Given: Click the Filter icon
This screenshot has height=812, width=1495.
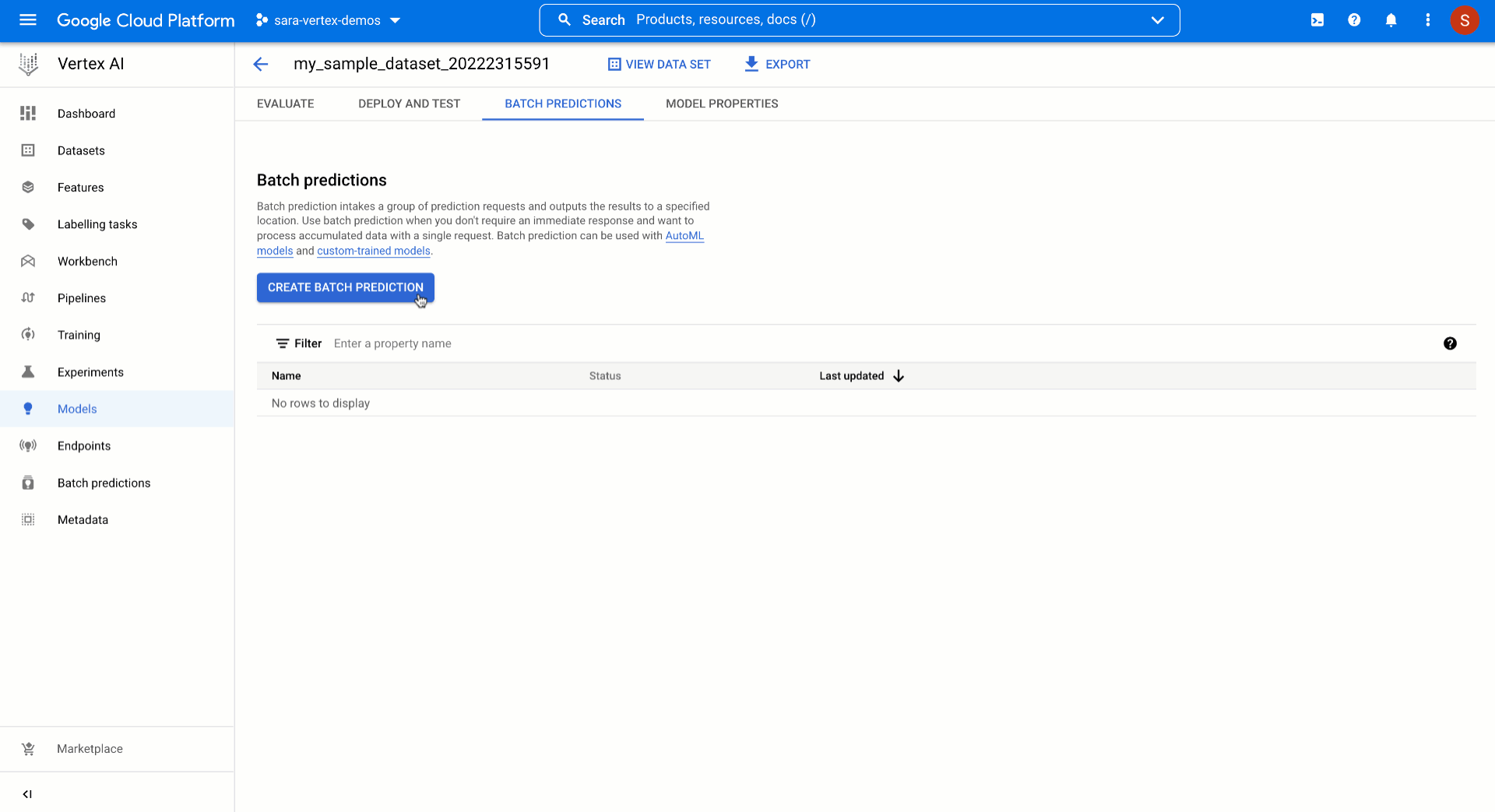Looking at the screenshot, I should point(283,343).
